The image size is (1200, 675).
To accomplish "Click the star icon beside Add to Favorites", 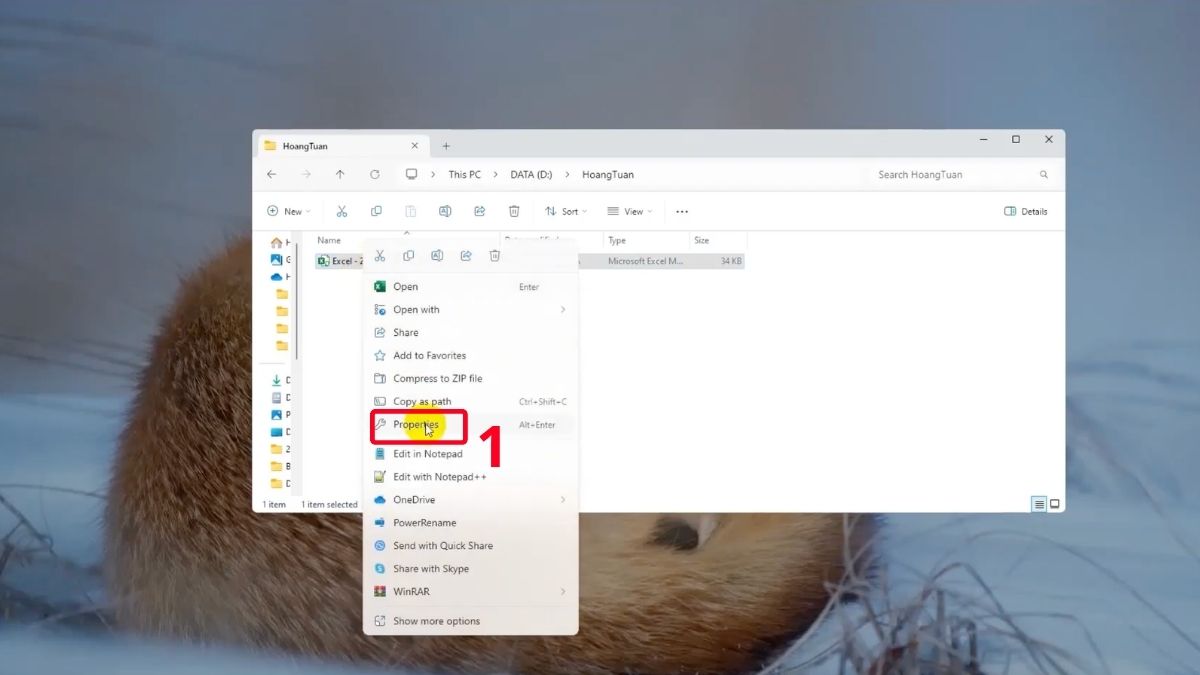I will [380, 356].
